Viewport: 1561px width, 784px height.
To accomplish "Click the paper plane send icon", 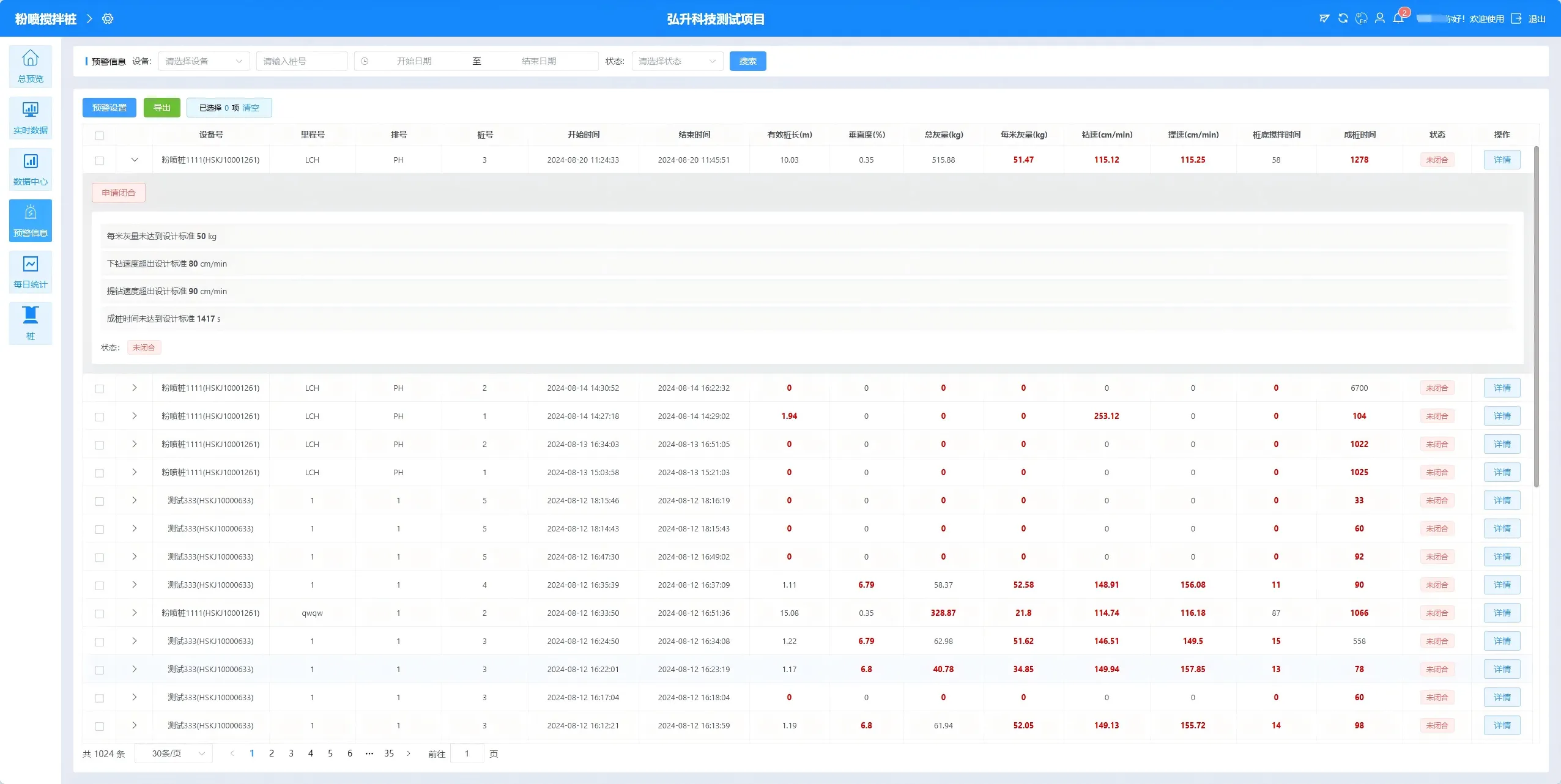I will (1324, 18).
